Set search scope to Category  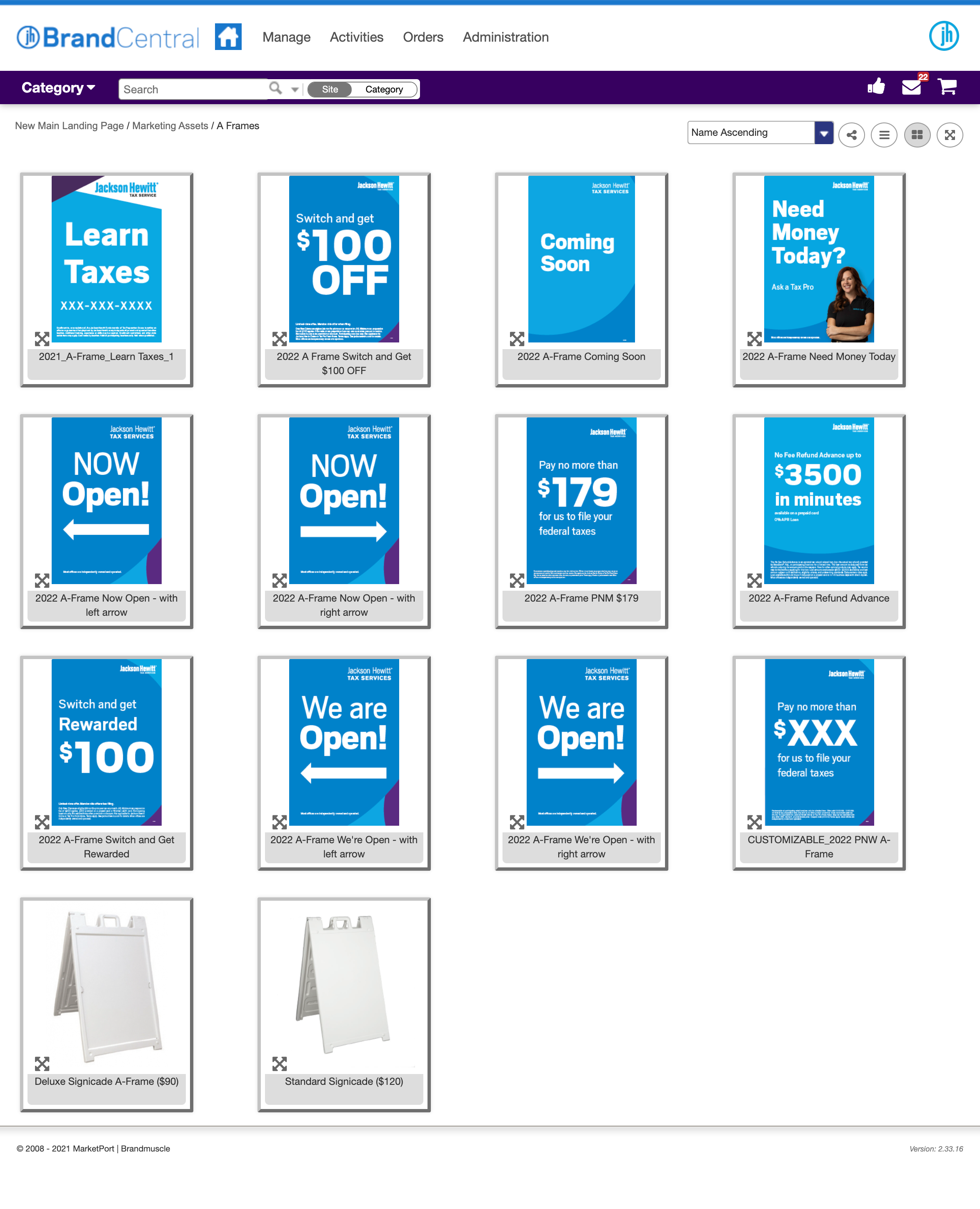pyautogui.click(x=384, y=89)
